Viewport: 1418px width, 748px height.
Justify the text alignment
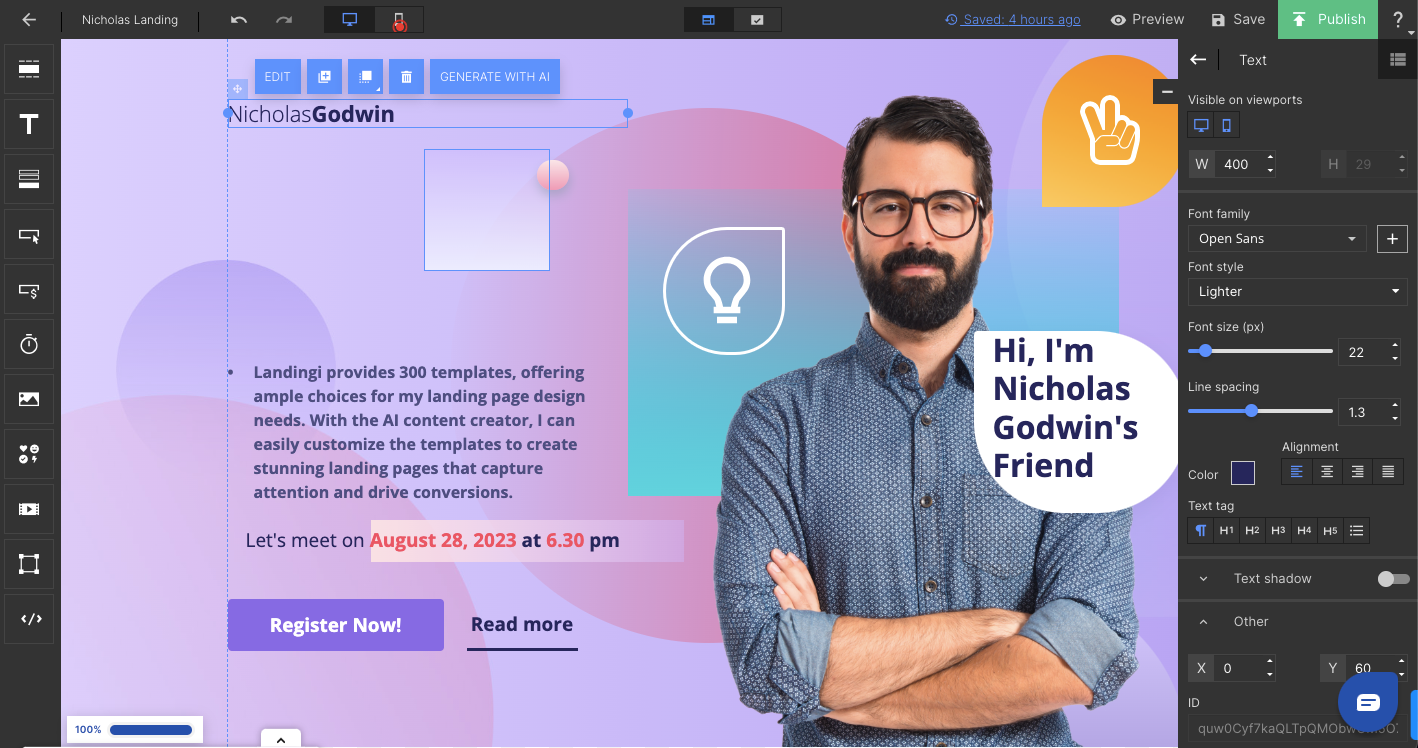tap(1388, 472)
